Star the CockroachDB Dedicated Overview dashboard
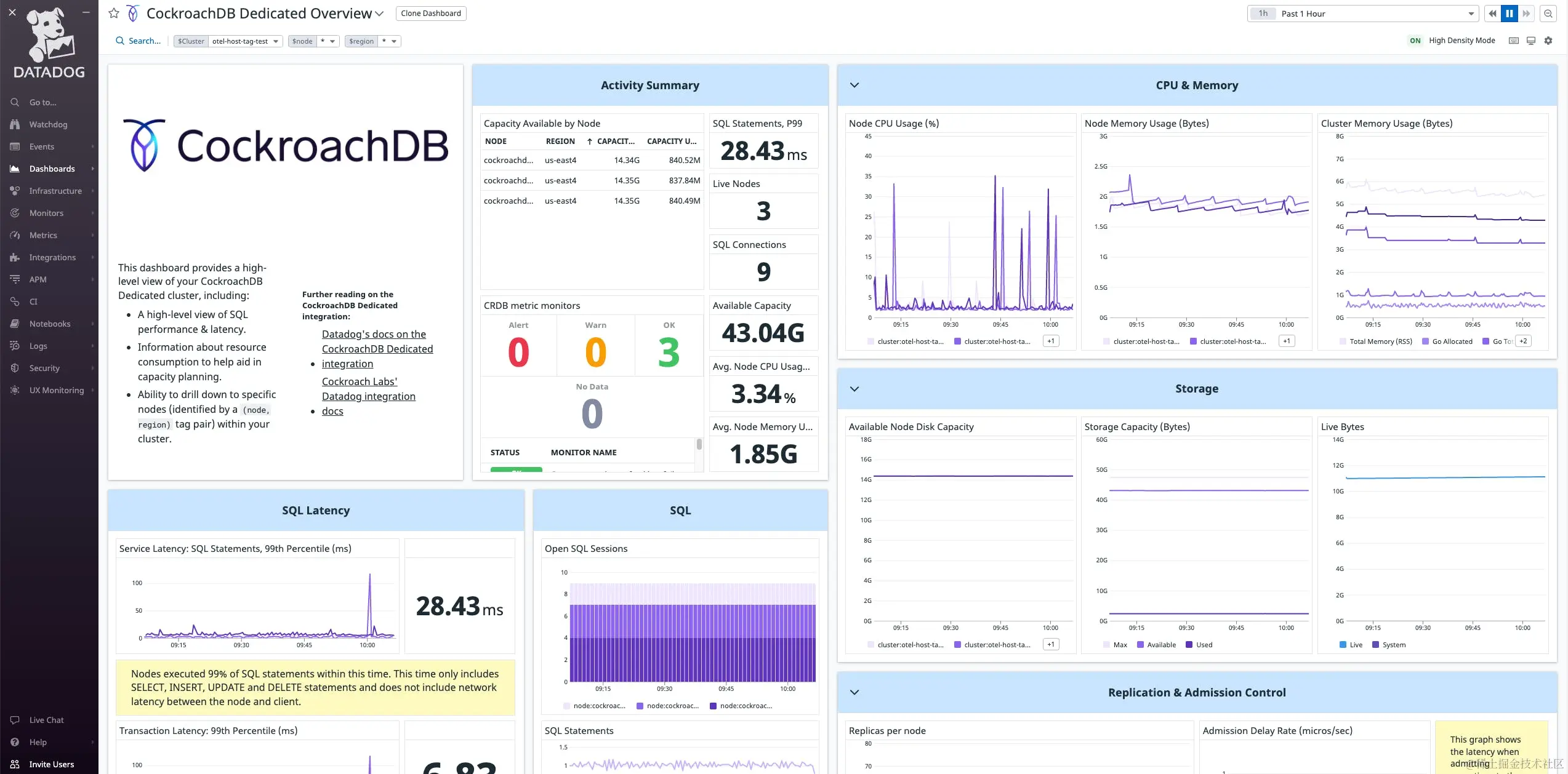 (x=113, y=13)
